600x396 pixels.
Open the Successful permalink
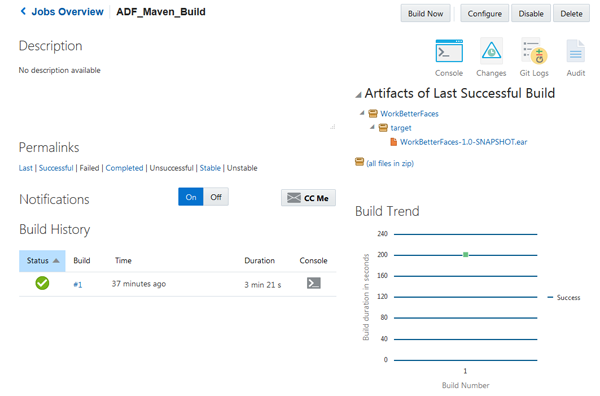[56, 168]
